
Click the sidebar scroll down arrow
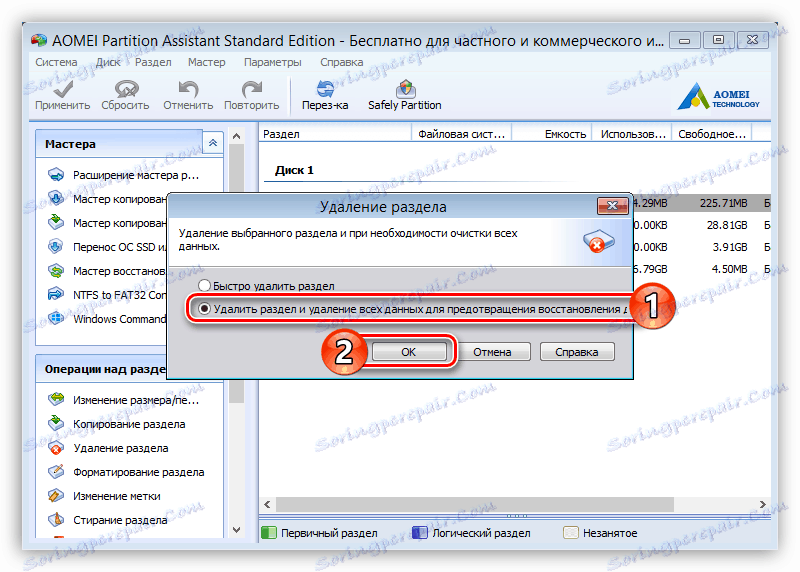tap(236, 529)
